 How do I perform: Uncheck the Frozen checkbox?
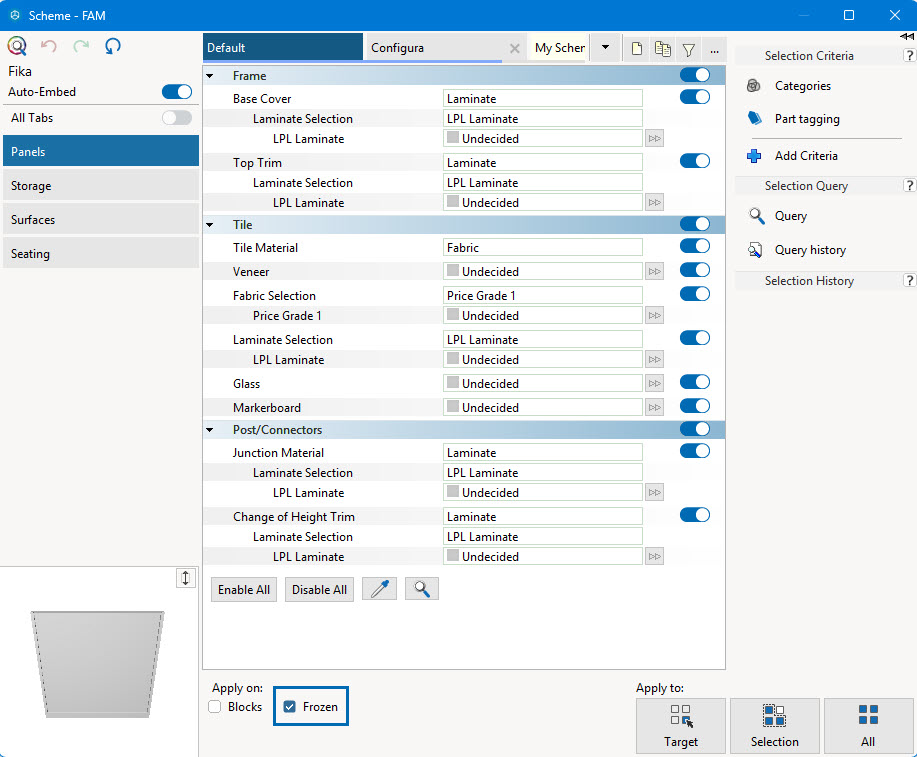coord(289,707)
